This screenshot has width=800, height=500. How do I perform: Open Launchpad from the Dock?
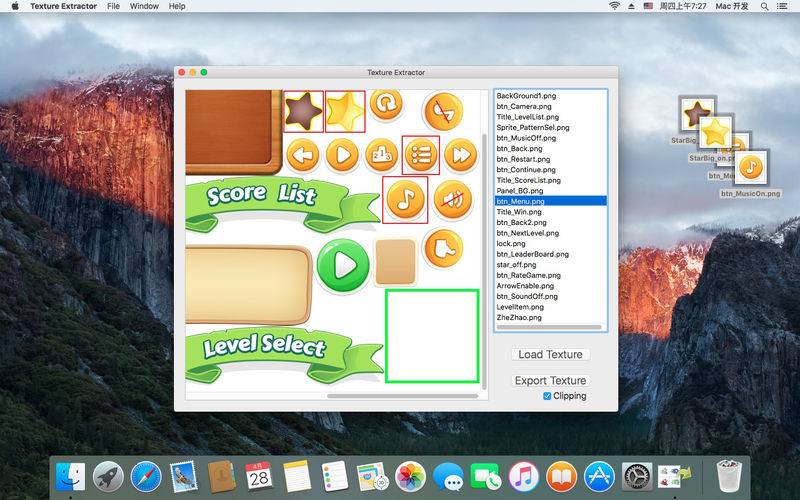(108, 477)
